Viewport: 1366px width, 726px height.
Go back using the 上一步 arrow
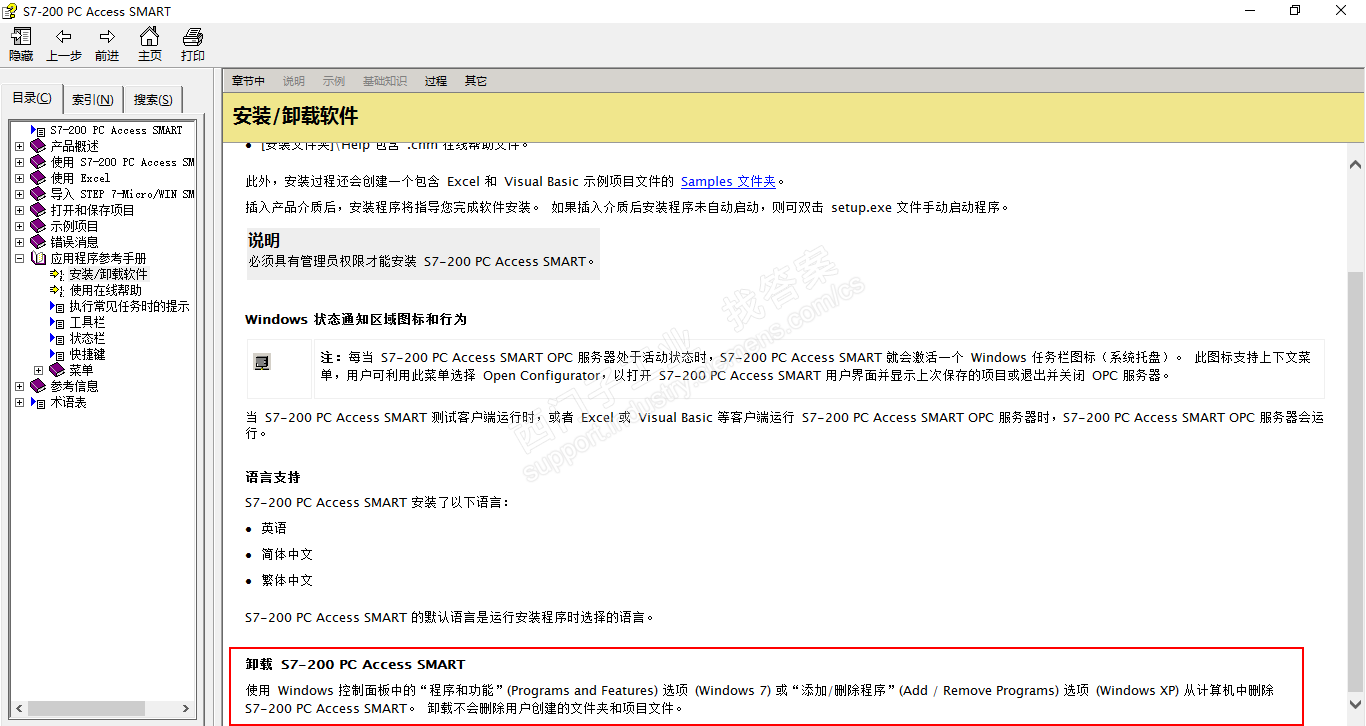[64, 45]
